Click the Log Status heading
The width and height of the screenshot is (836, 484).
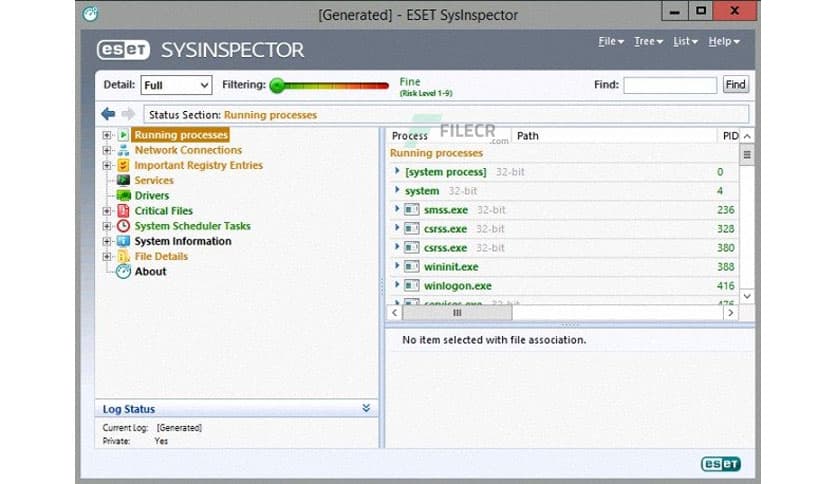point(128,409)
